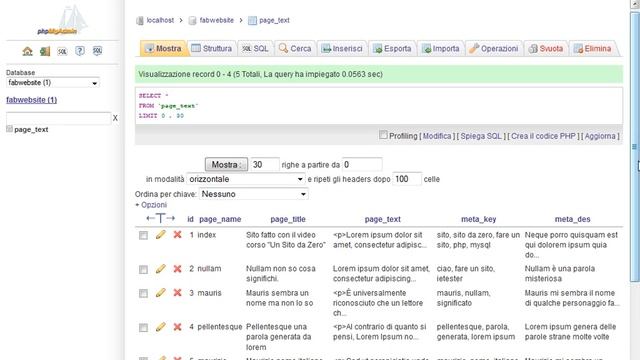
Task: Sort by the page_name column header
Action: [220, 219]
